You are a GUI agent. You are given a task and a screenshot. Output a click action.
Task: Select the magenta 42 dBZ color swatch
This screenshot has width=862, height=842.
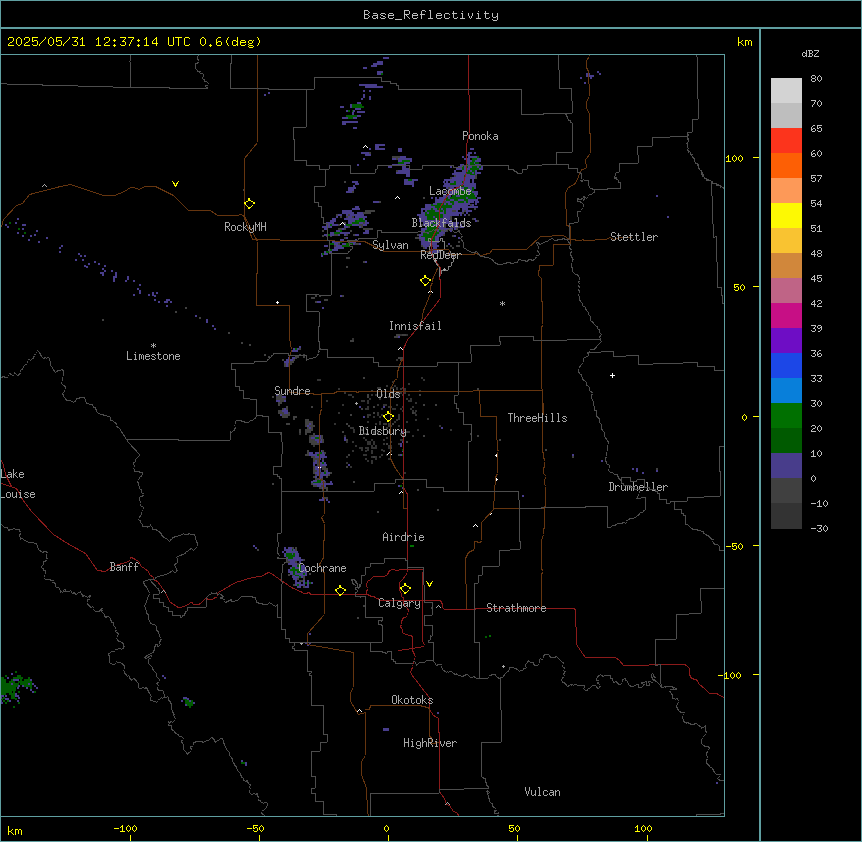pos(786,315)
